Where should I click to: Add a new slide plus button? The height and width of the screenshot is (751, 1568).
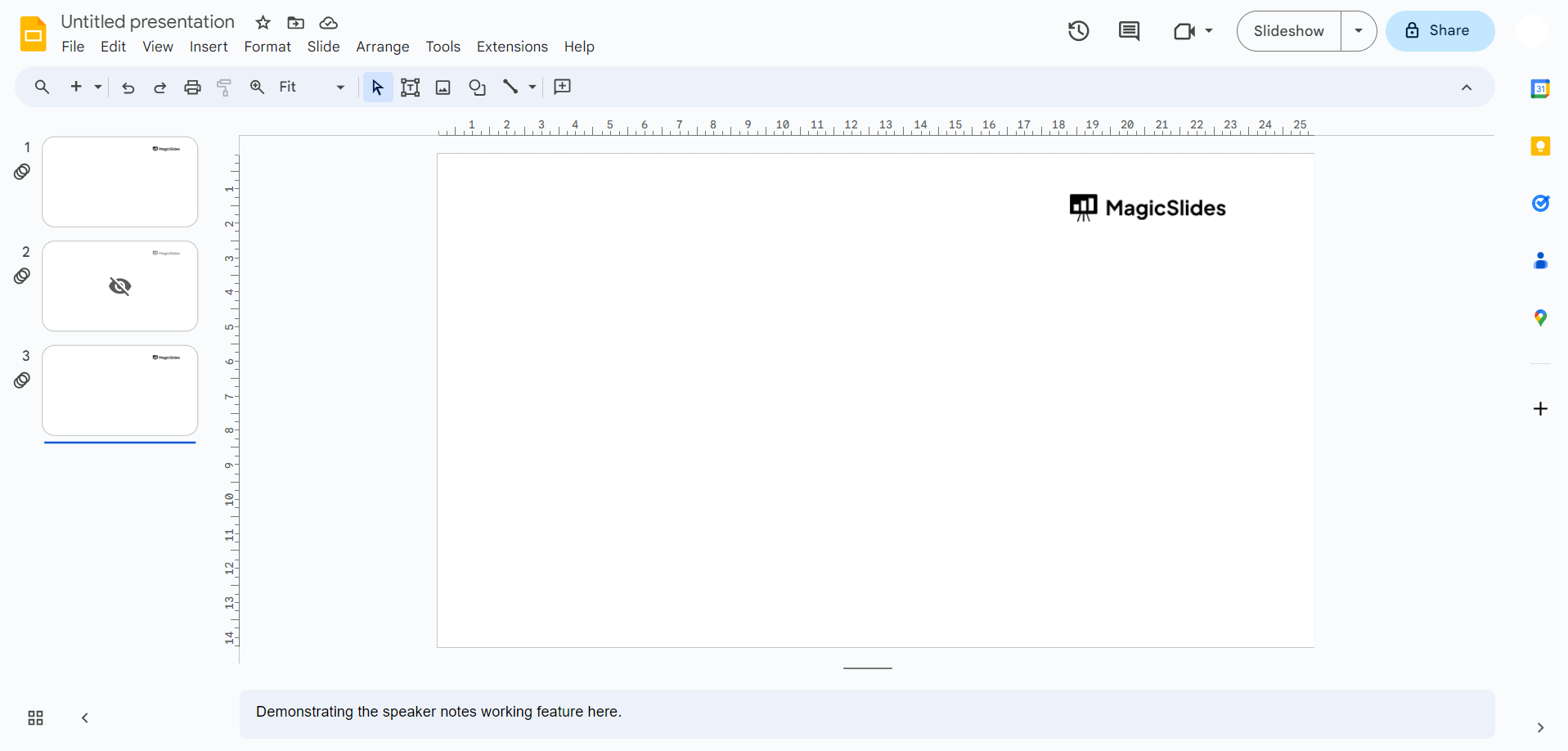[x=76, y=87]
